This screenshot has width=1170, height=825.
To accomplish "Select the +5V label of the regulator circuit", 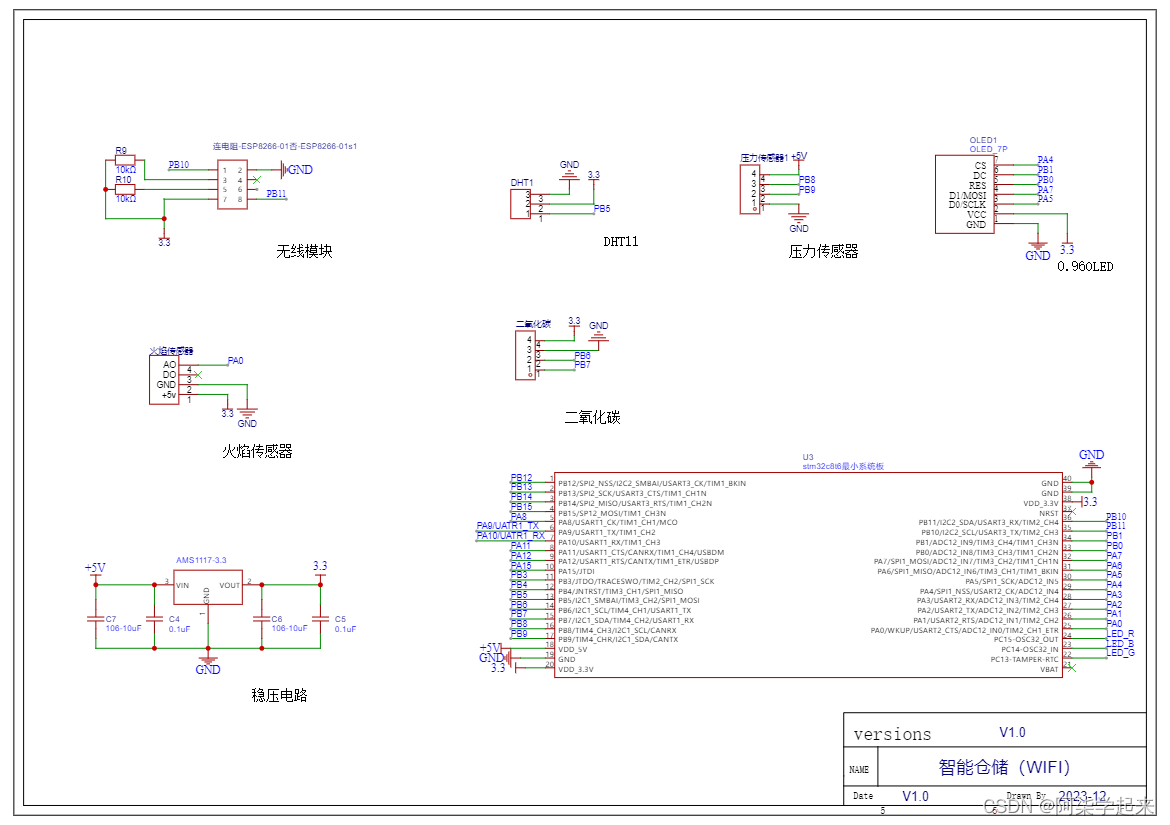I will pos(95,568).
